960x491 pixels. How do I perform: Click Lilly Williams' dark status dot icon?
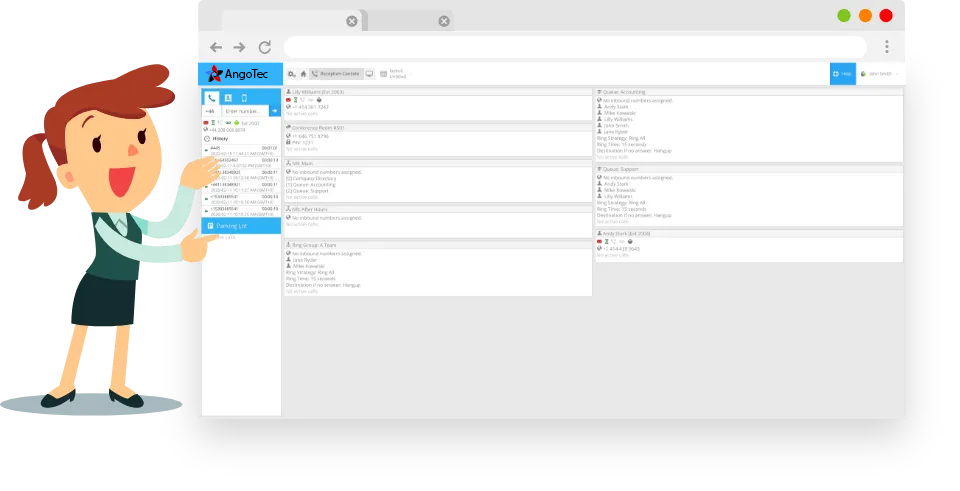pos(319,100)
